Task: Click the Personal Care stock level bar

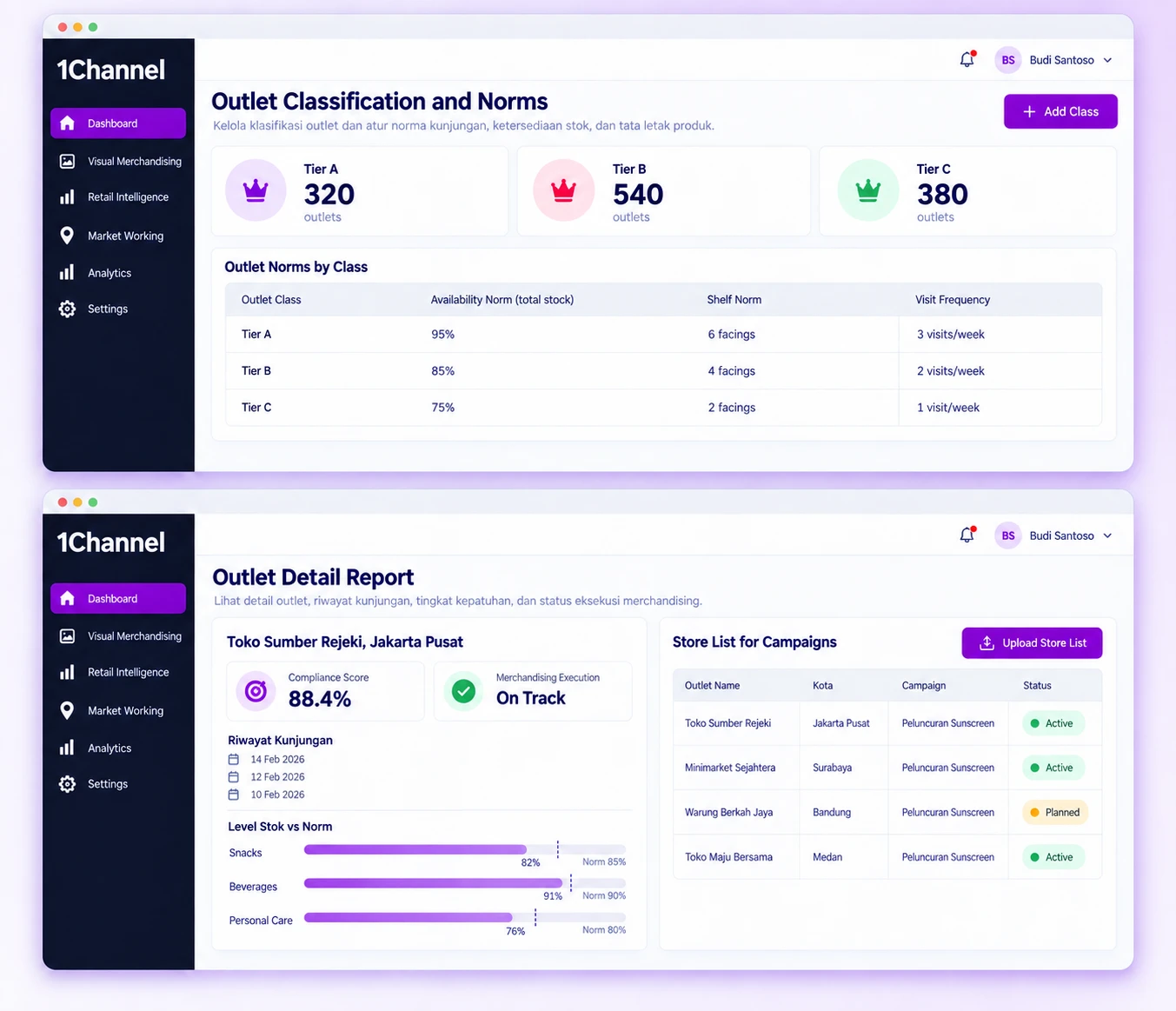Action: coord(464,917)
